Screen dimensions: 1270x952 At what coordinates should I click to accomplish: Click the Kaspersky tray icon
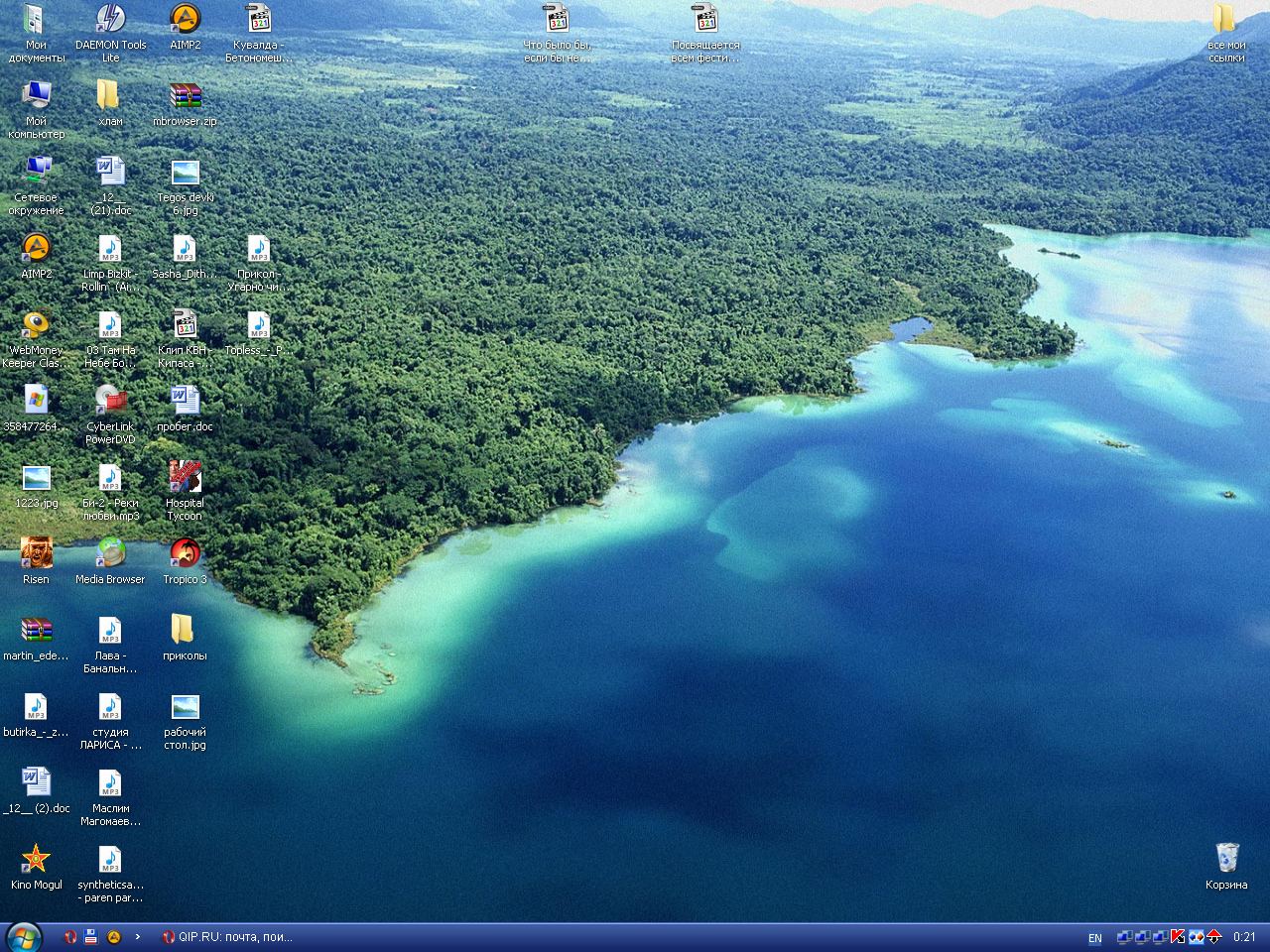coord(1178,937)
